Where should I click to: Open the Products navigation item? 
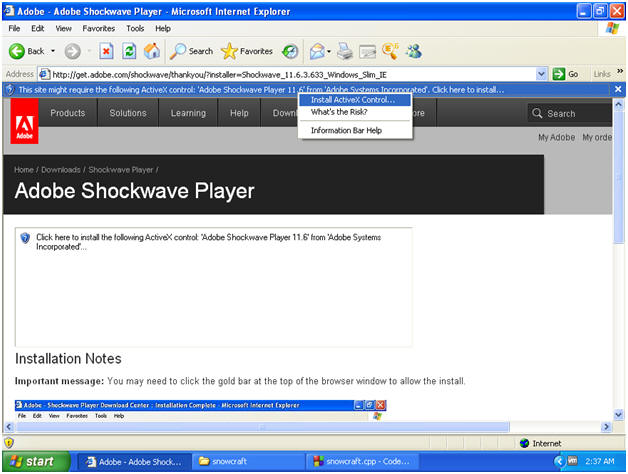(x=68, y=113)
